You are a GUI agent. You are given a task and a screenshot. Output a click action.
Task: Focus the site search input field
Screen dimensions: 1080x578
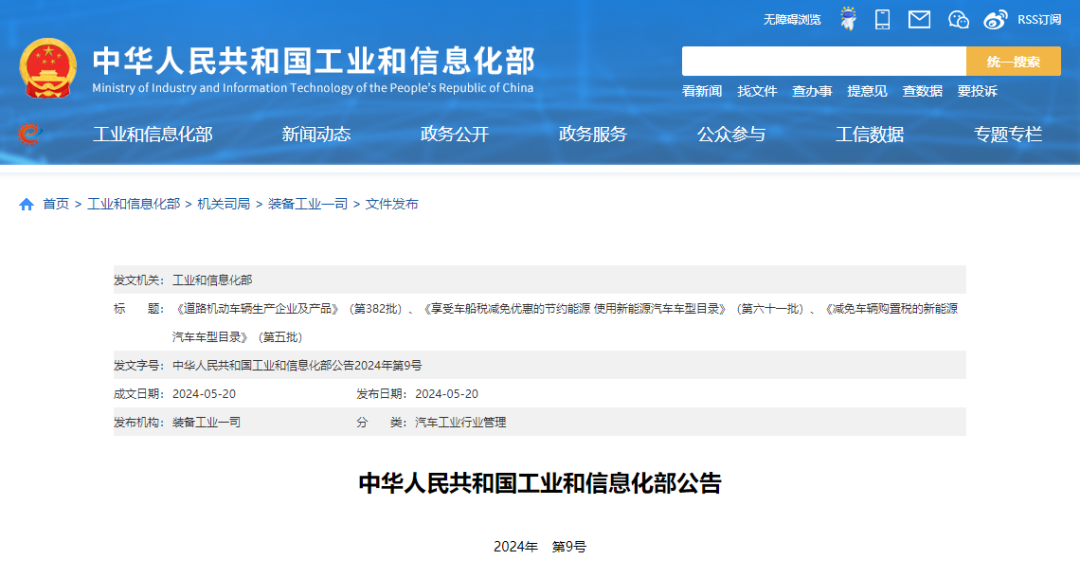[823, 61]
